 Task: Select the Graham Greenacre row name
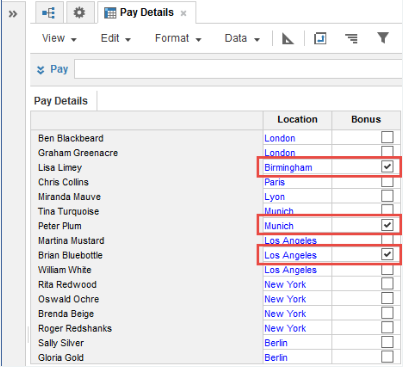tap(78, 153)
